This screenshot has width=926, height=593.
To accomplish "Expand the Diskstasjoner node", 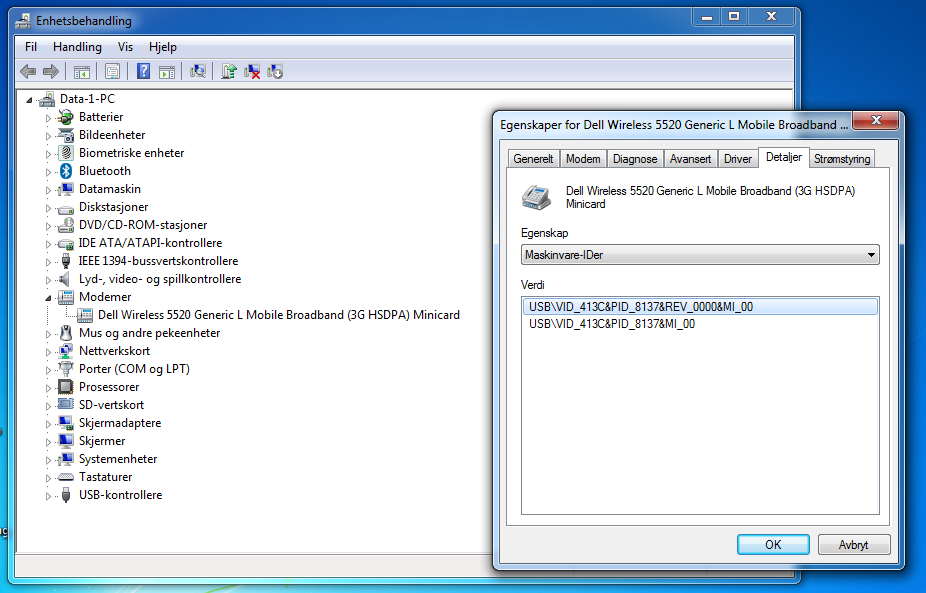I will tap(48, 208).
